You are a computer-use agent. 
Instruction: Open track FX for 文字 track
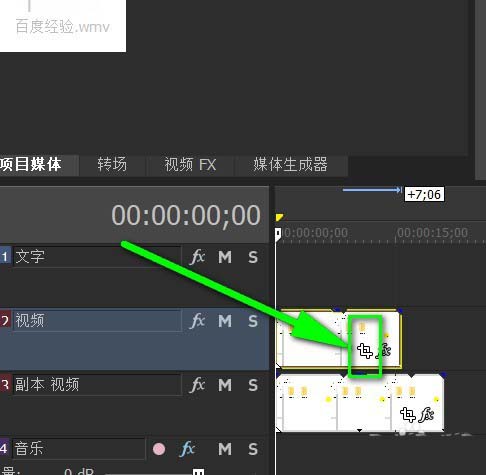pyautogui.click(x=198, y=257)
